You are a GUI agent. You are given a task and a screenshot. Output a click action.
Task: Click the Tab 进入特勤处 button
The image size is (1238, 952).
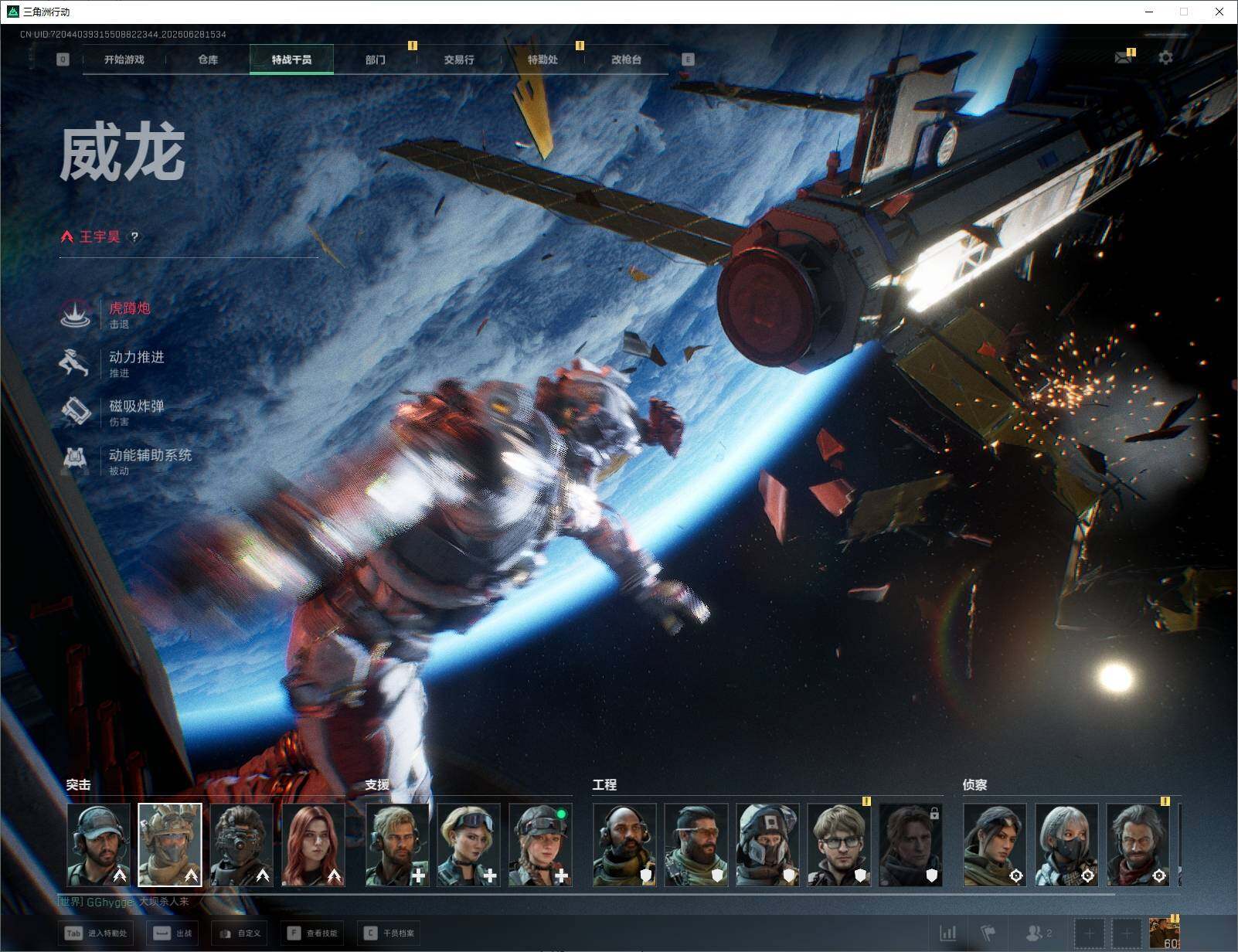[96, 933]
